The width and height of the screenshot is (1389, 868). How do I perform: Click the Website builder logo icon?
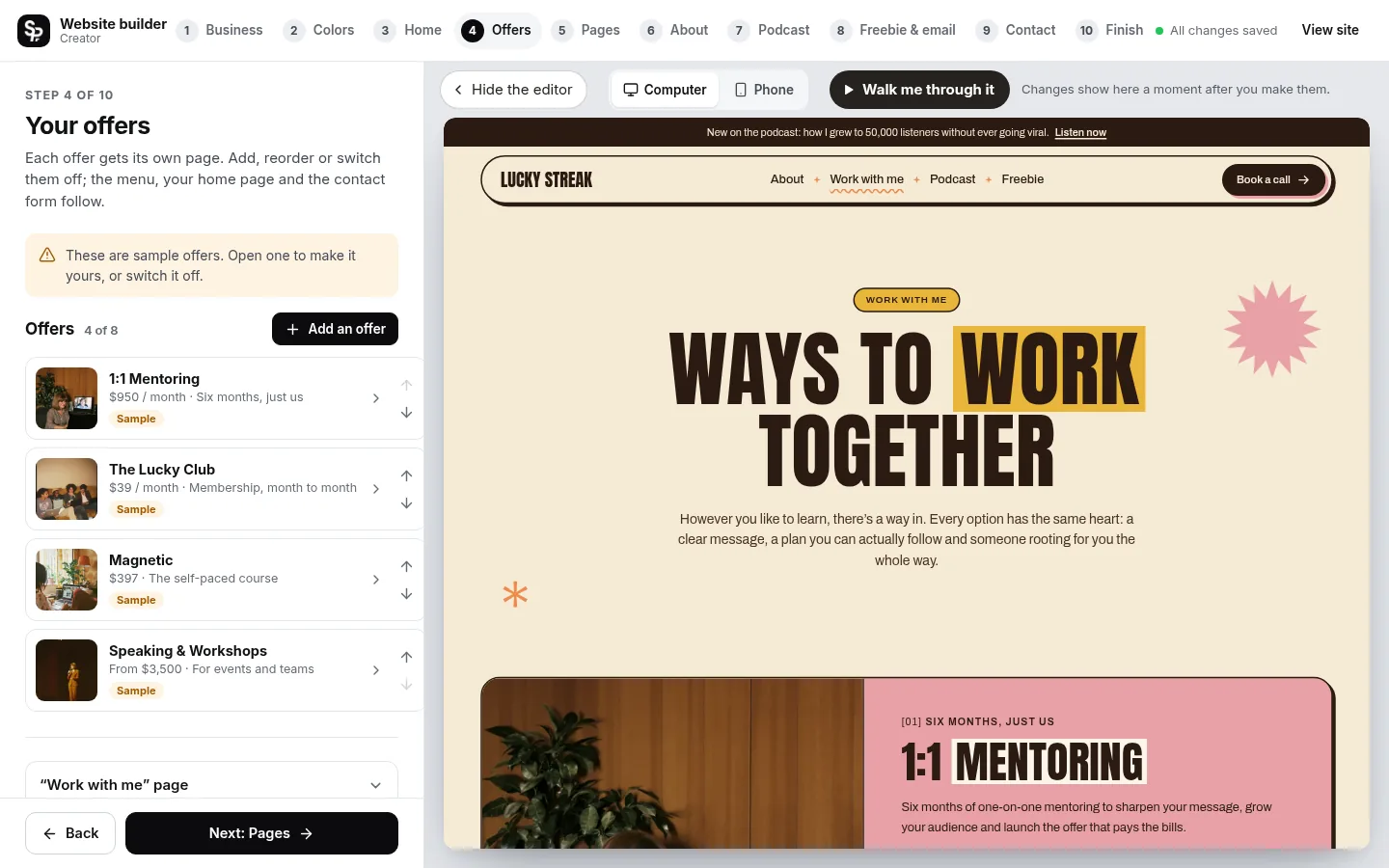[x=34, y=31]
